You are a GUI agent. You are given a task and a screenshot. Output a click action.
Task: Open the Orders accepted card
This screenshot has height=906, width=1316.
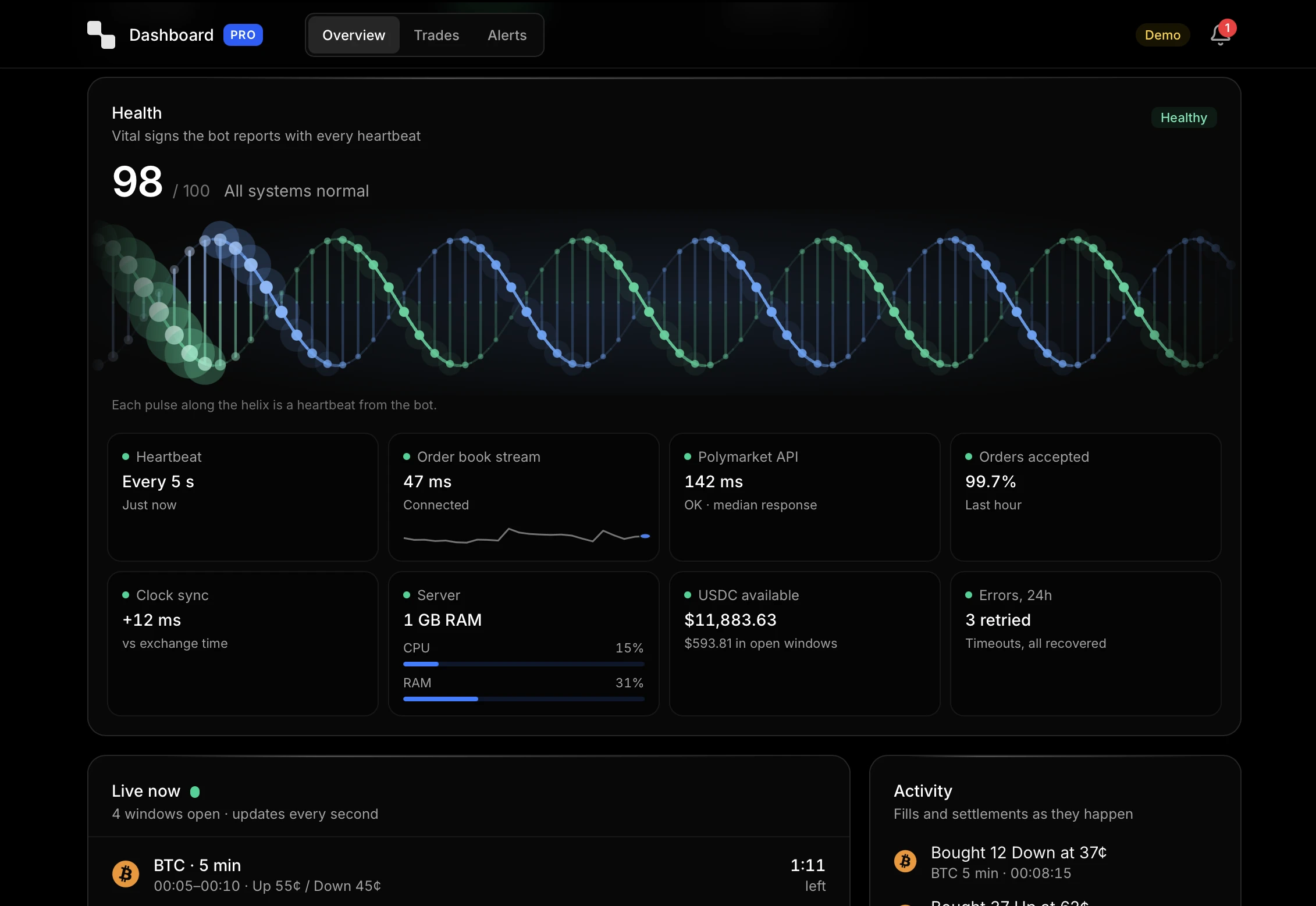pyautogui.click(x=1086, y=497)
